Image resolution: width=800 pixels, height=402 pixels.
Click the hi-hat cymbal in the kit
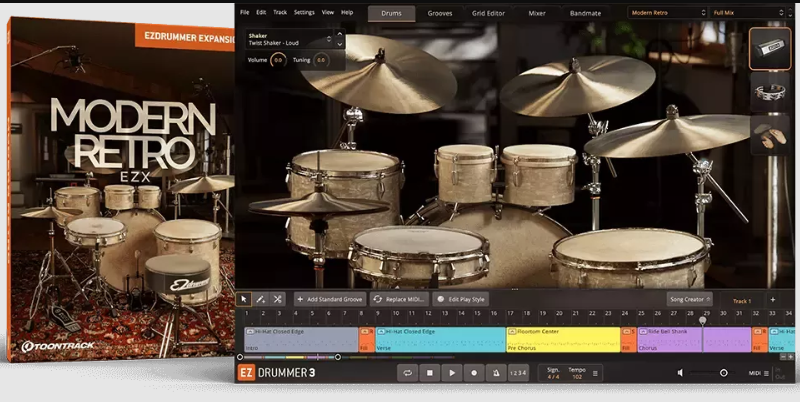pyautogui.click(x=319, y=204)
